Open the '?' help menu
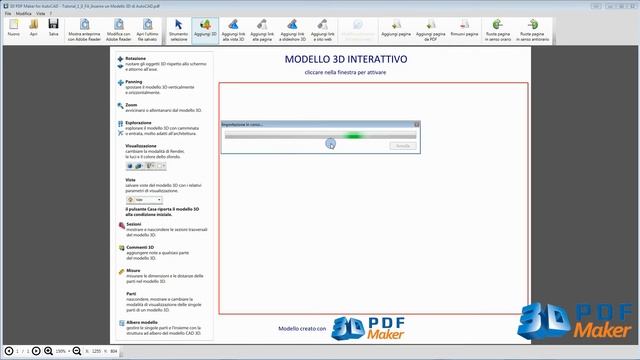This screenshot has height=360, width=640. pyautogui.click(x=51, y=13)
